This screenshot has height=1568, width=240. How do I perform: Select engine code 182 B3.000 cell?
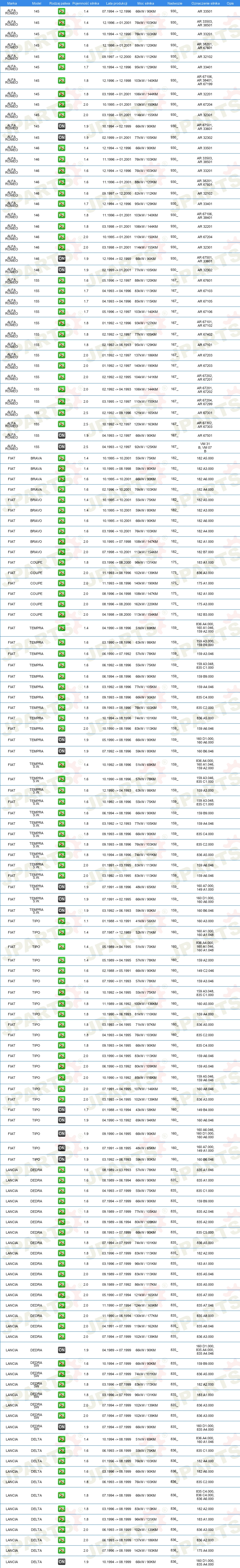click(x=205, y=615)
